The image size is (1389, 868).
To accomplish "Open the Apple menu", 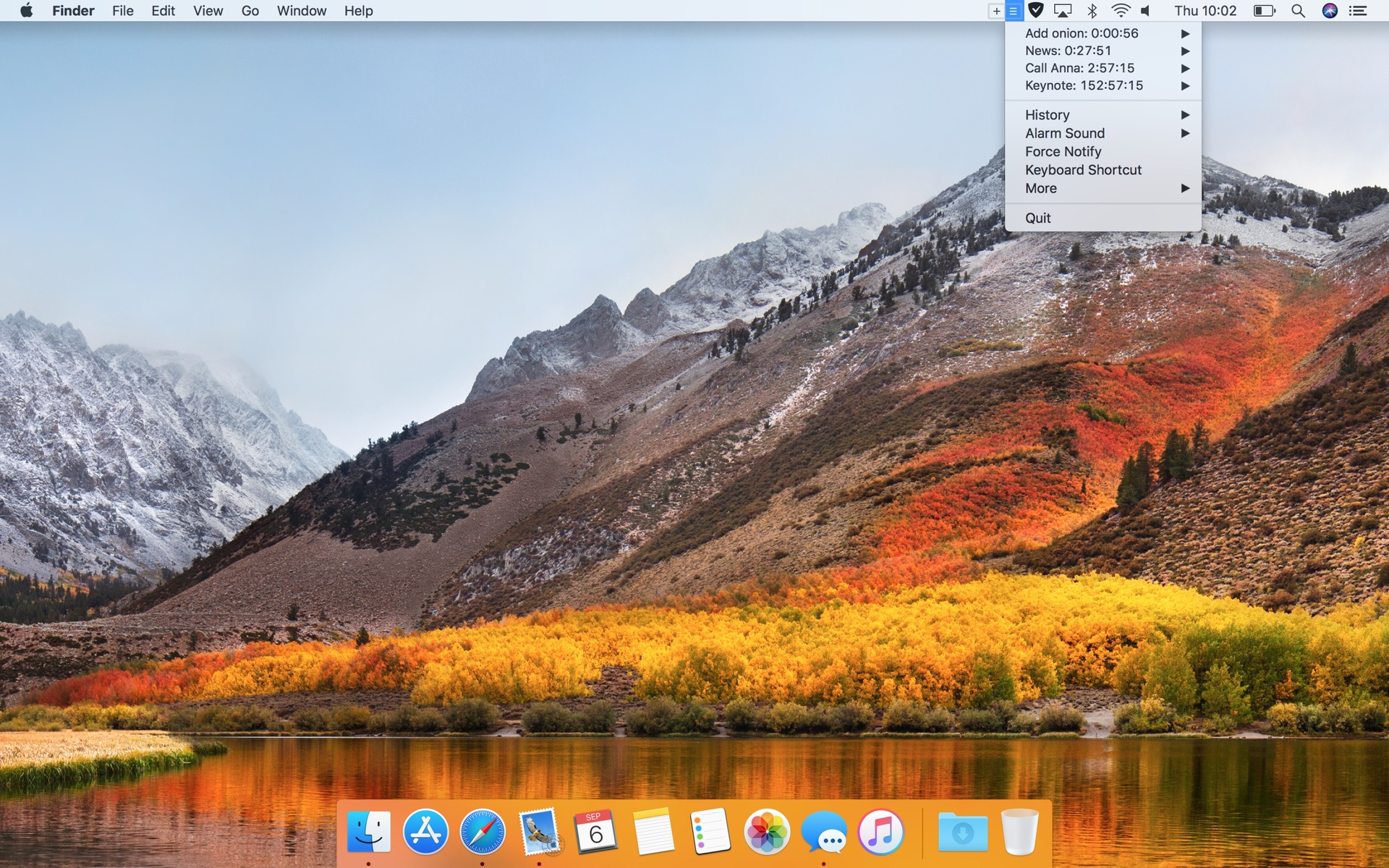I will click(x=26, y=11).
